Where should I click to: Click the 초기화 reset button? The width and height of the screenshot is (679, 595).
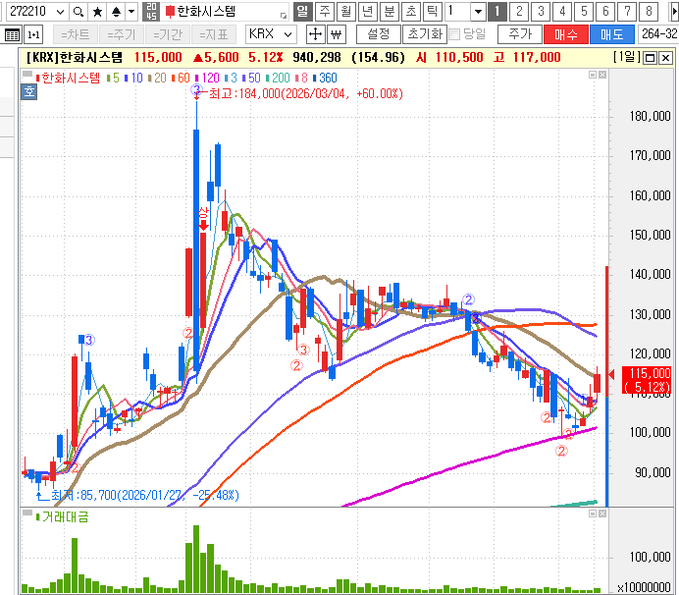(x=424, y=34)
